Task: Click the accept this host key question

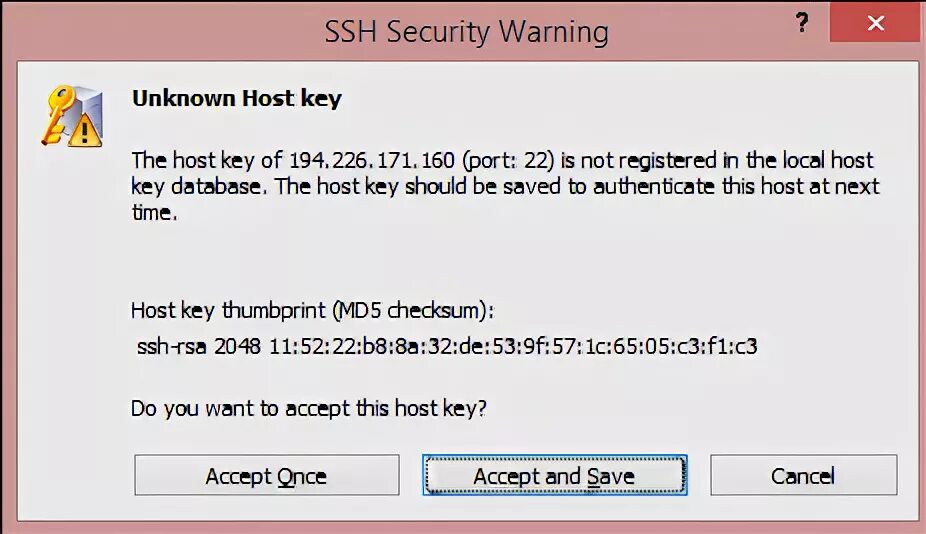Action: click(x=308, y=409)
